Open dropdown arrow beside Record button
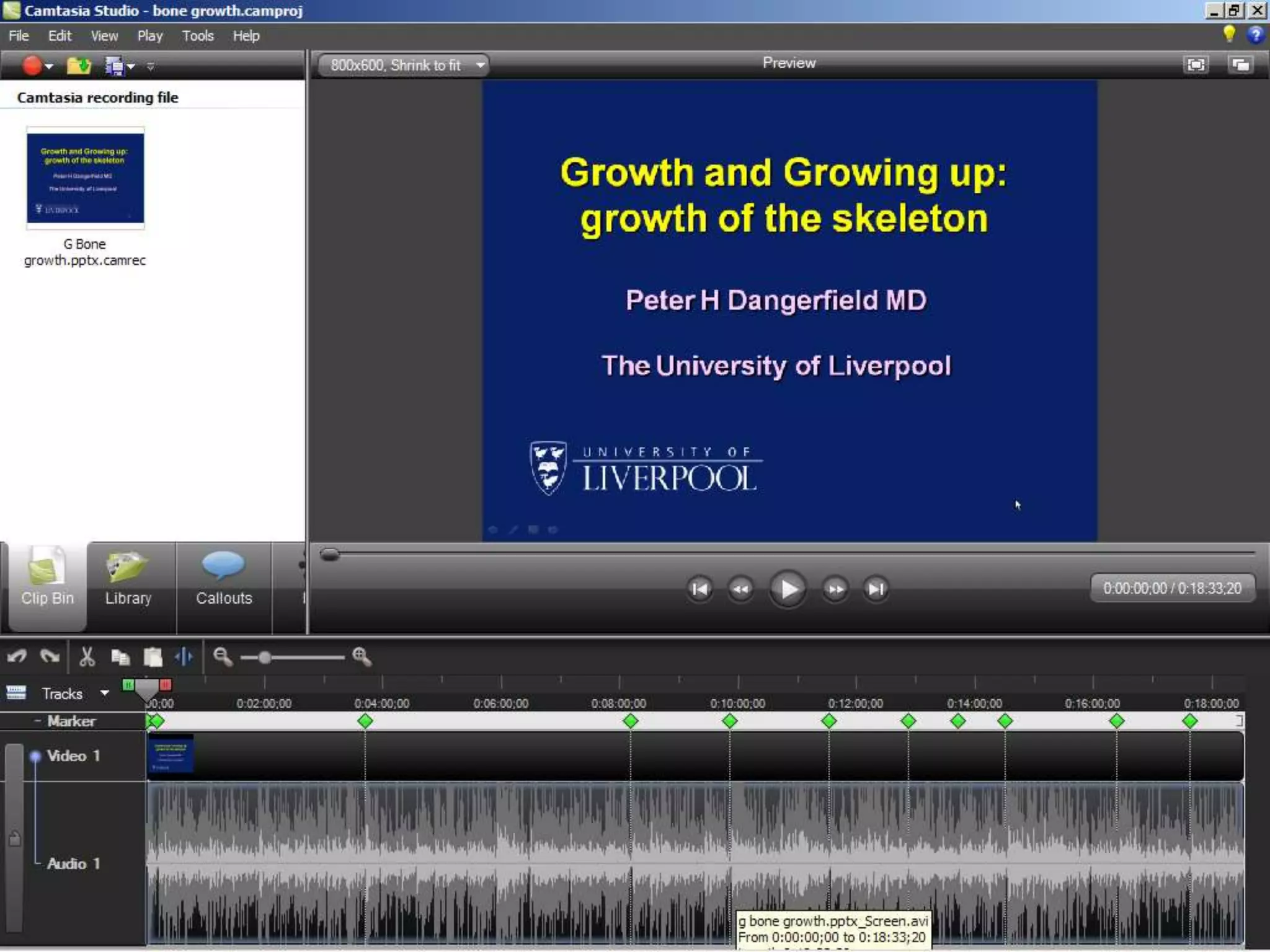This screenshot has height=952, width=1270. (49, 66)
